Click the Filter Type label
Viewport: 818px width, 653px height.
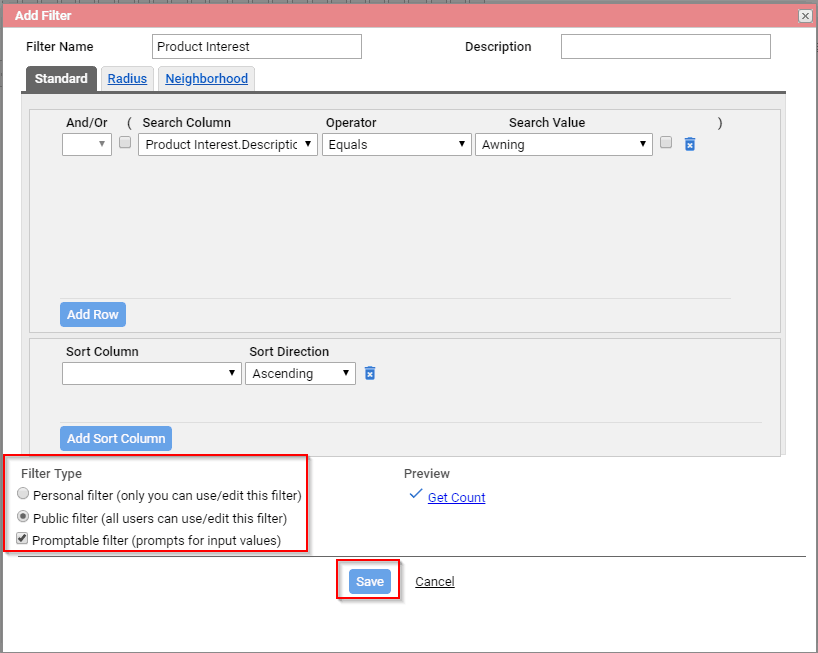pyautogui.click(x=51, y=474)
